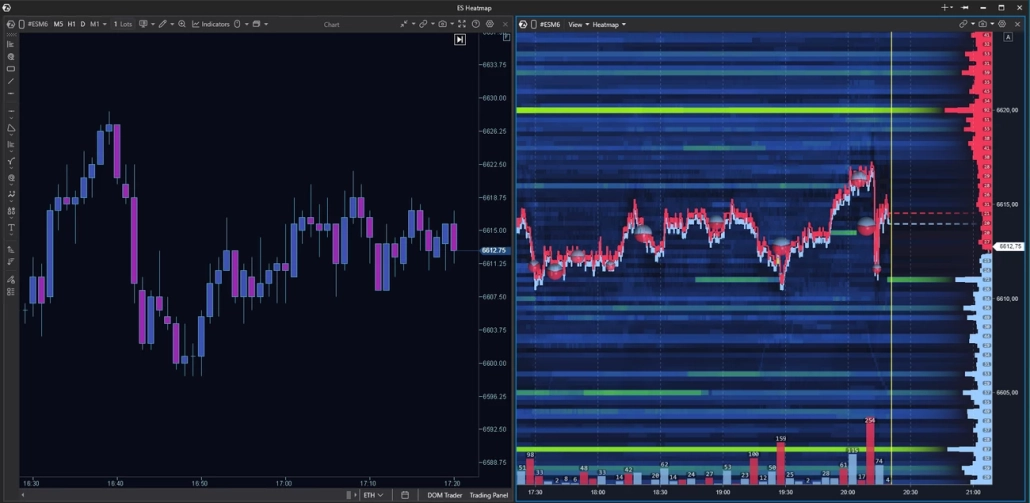Open the Indicators menu
Screen dimensions: 1030x503
coord(211,24)
